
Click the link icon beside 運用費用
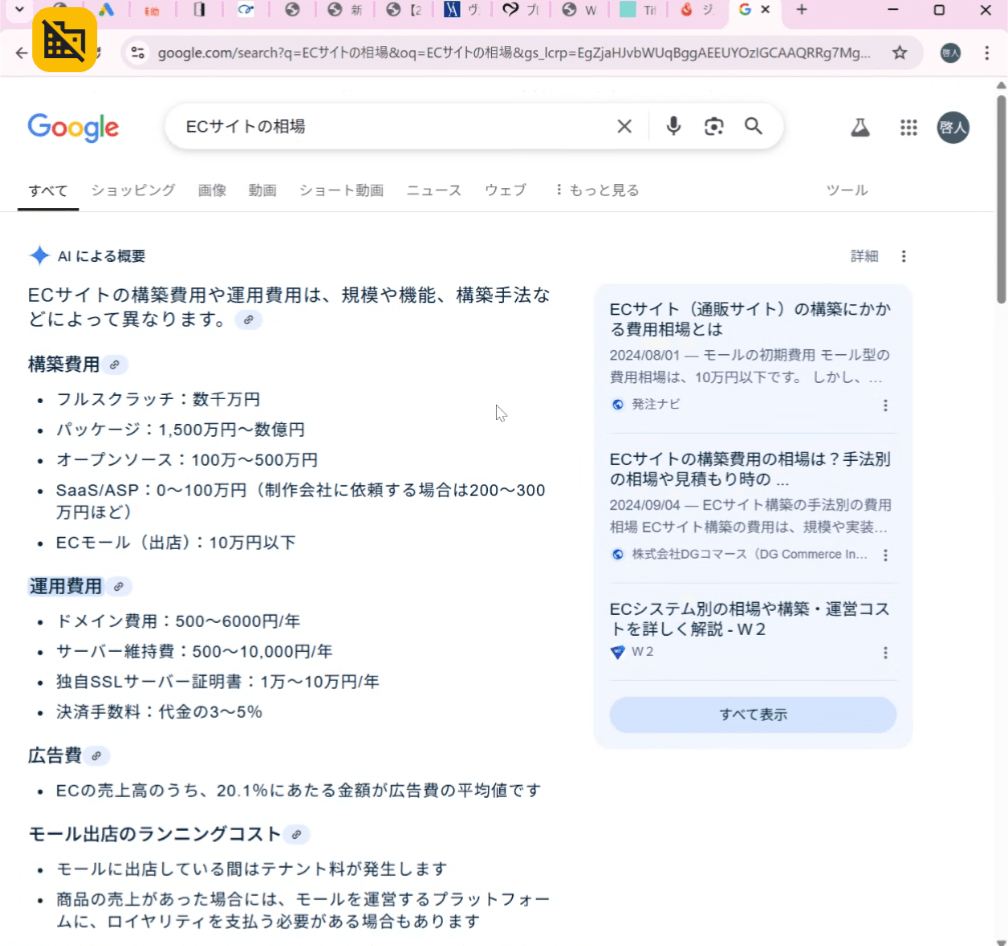(118, 587)
